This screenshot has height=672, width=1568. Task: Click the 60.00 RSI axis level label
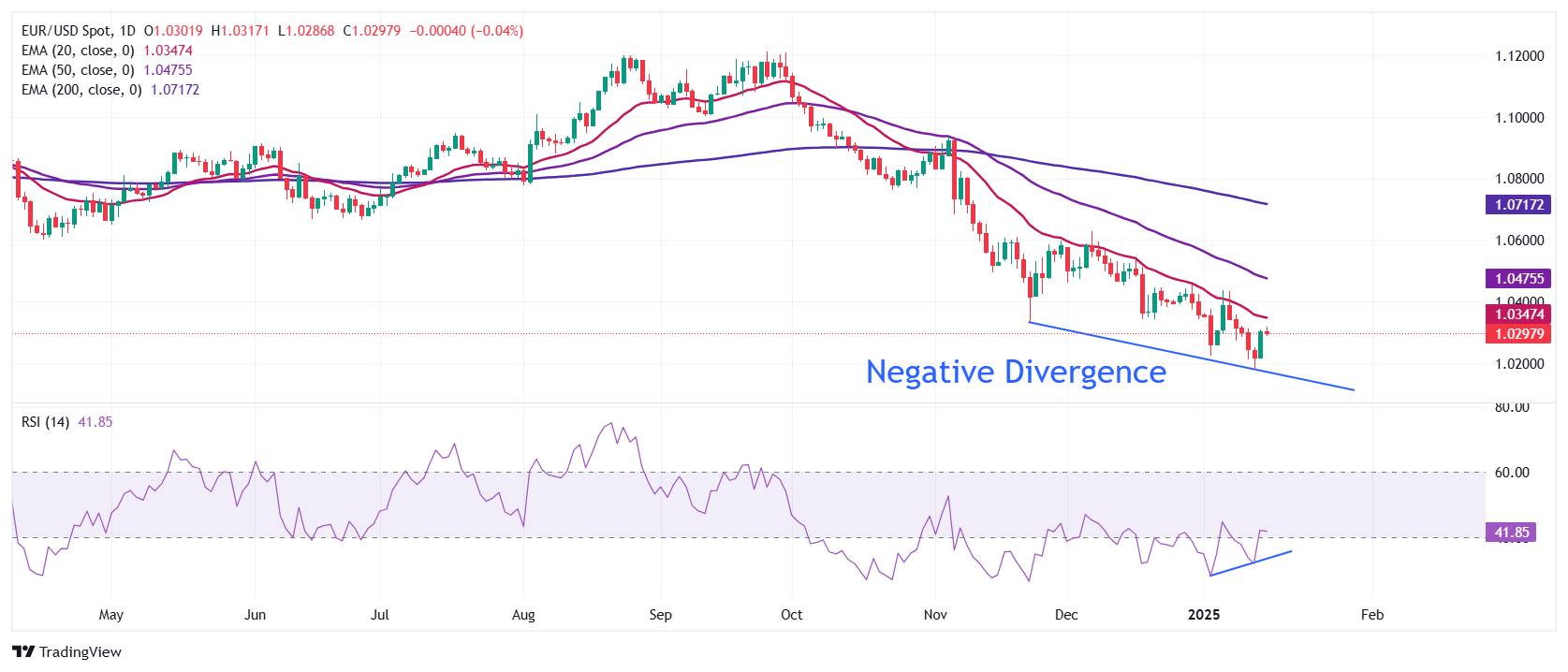pos(1512,473)
